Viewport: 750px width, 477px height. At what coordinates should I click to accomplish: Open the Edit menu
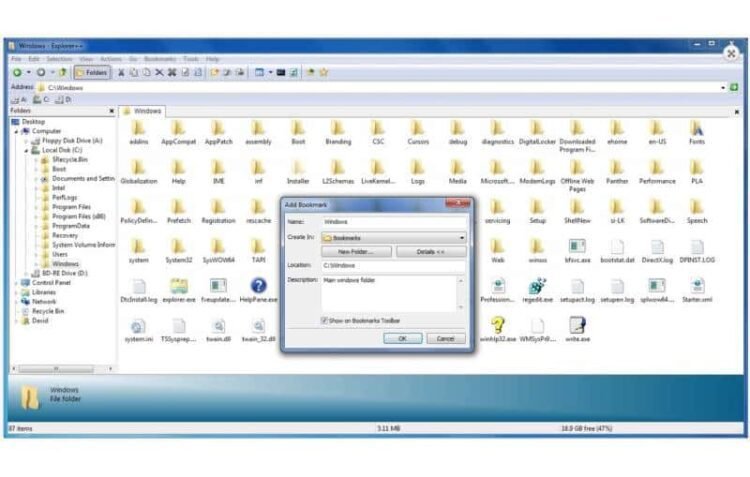point(33,59)
